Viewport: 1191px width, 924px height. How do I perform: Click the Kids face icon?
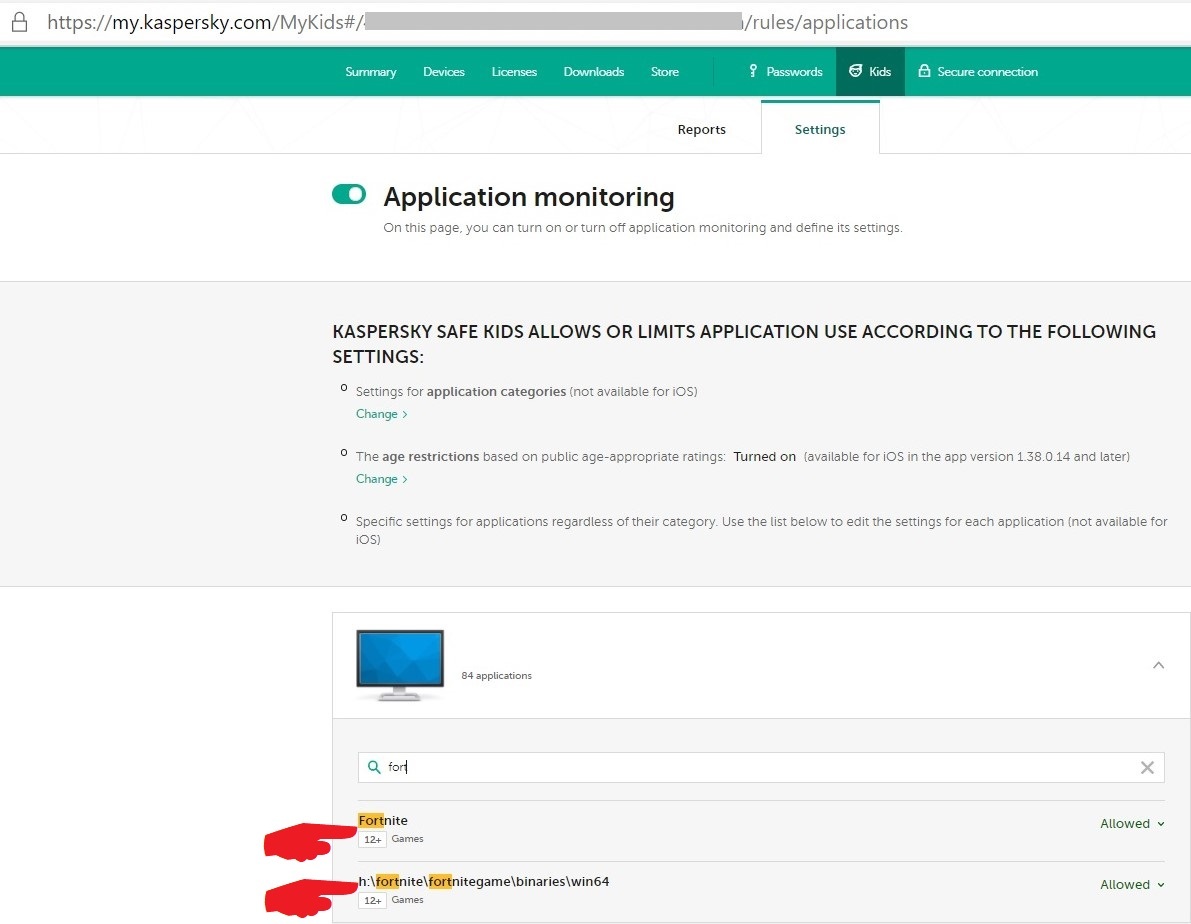(x=855, y=71)
